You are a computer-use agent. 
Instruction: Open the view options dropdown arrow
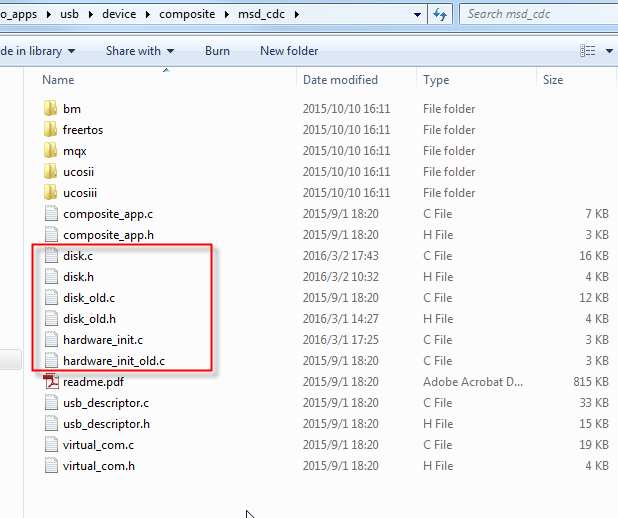(609, 51)
